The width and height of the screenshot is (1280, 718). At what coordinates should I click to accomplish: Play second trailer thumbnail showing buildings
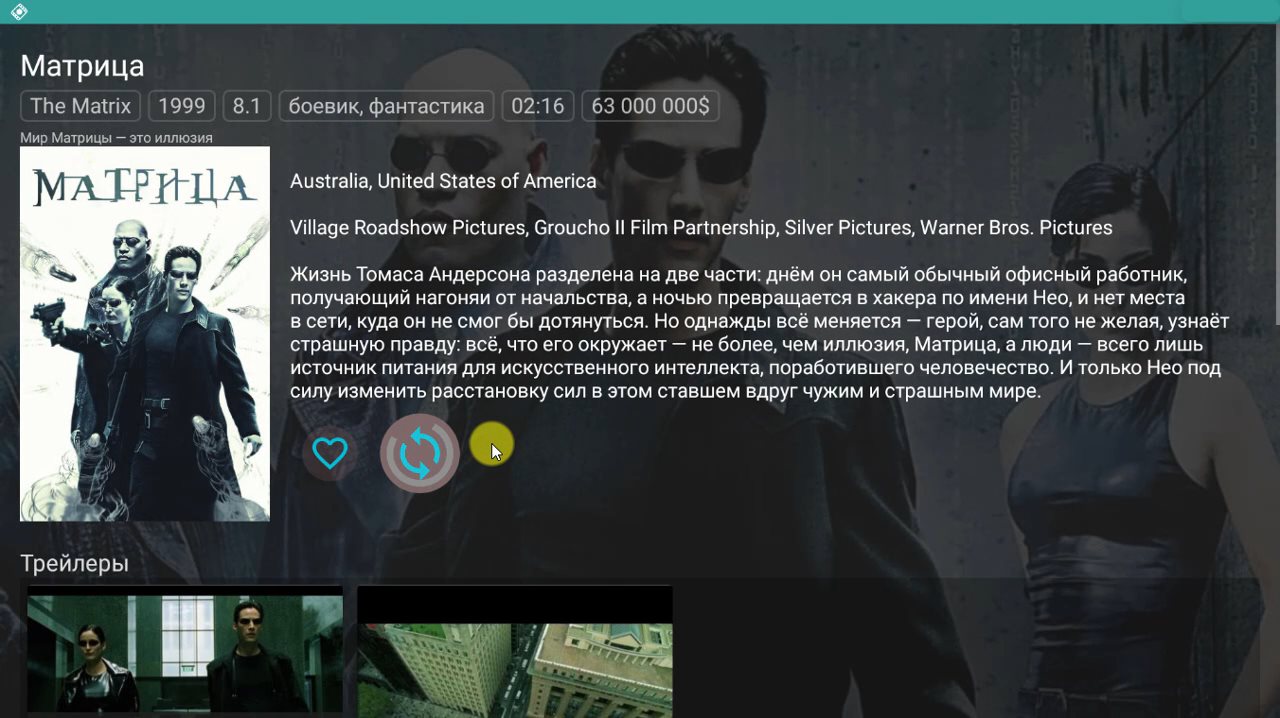[515, 651]
